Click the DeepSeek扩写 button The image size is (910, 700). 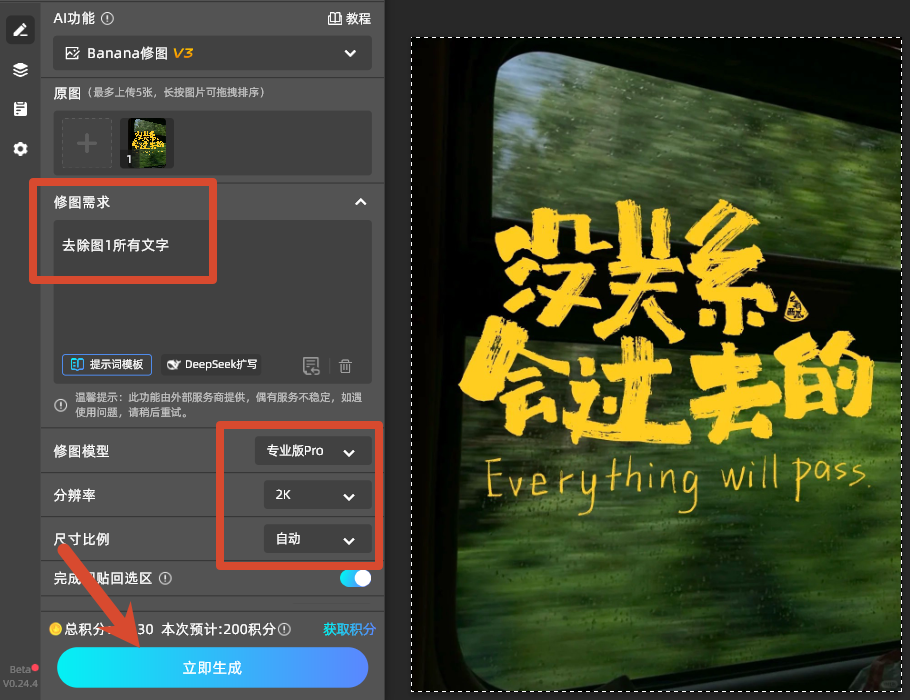(211, 365)
